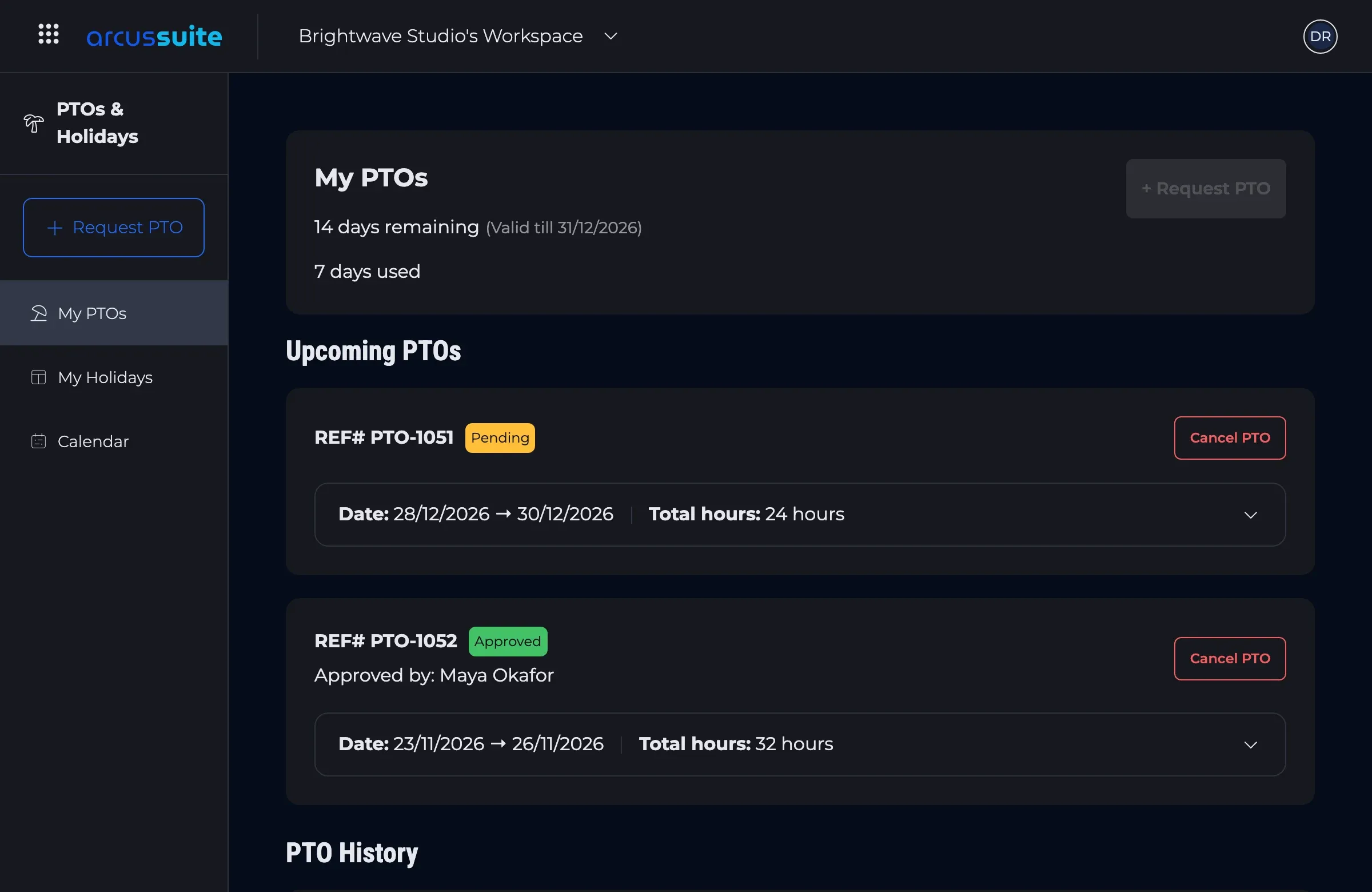
Task: Click the Upcoming PTOs heading
Action: point(373,351)
